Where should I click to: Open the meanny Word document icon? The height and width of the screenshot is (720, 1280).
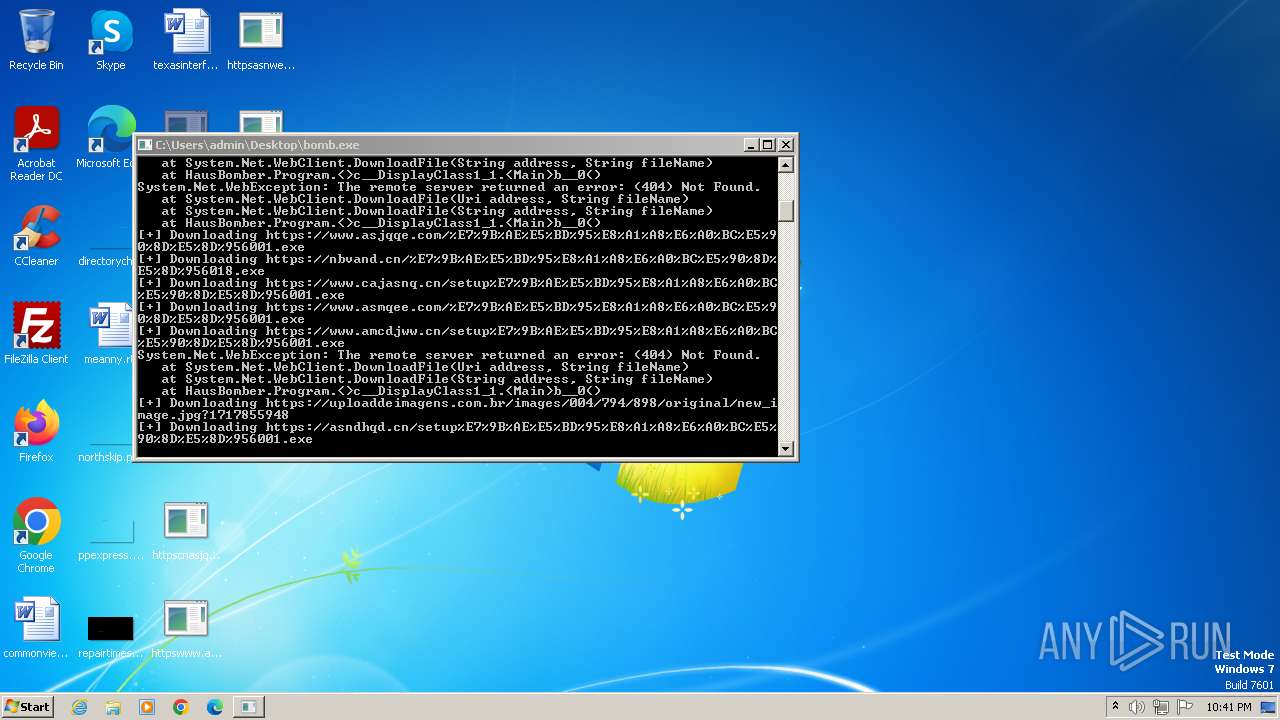point(110,334)
